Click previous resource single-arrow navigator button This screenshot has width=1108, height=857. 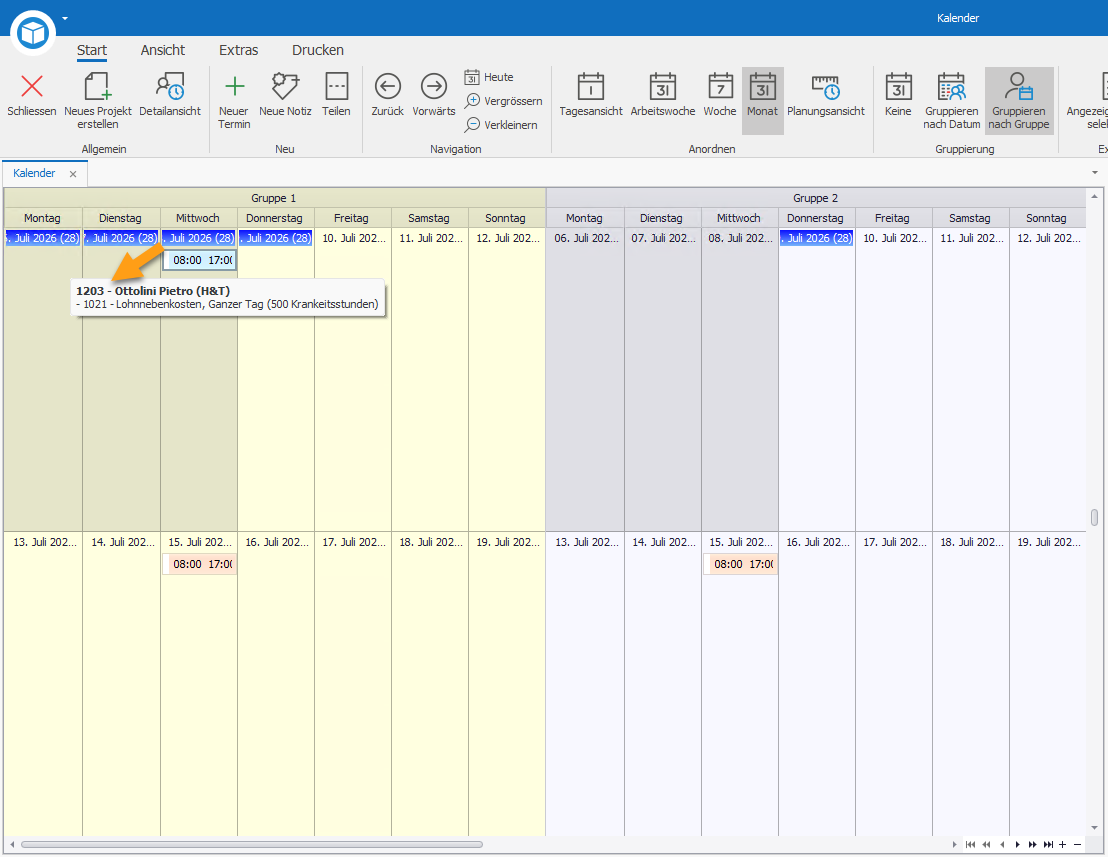[x=1002, y=844]
